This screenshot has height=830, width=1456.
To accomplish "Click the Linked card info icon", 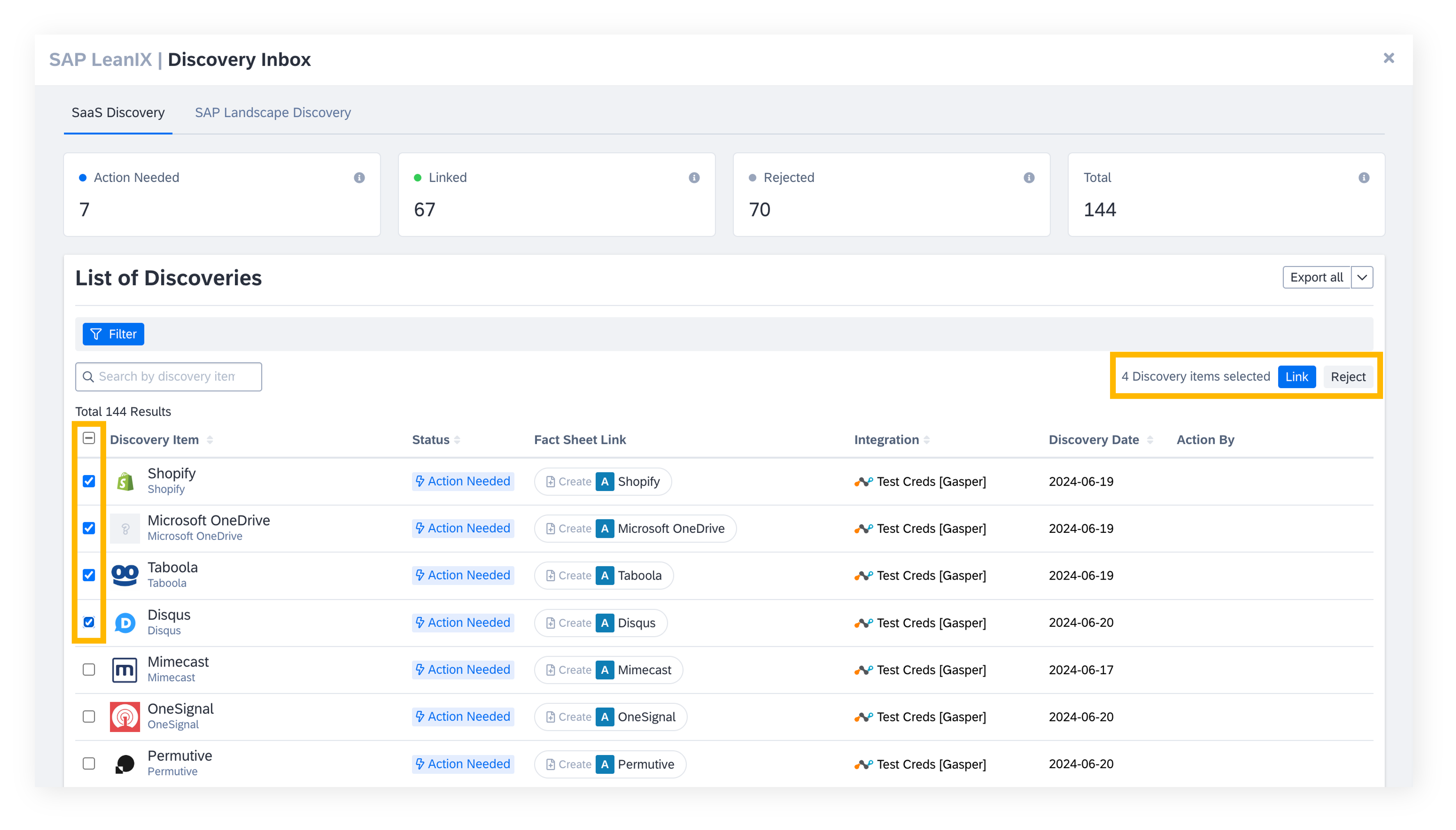I will pyautogui.click(x=694, y=178).
